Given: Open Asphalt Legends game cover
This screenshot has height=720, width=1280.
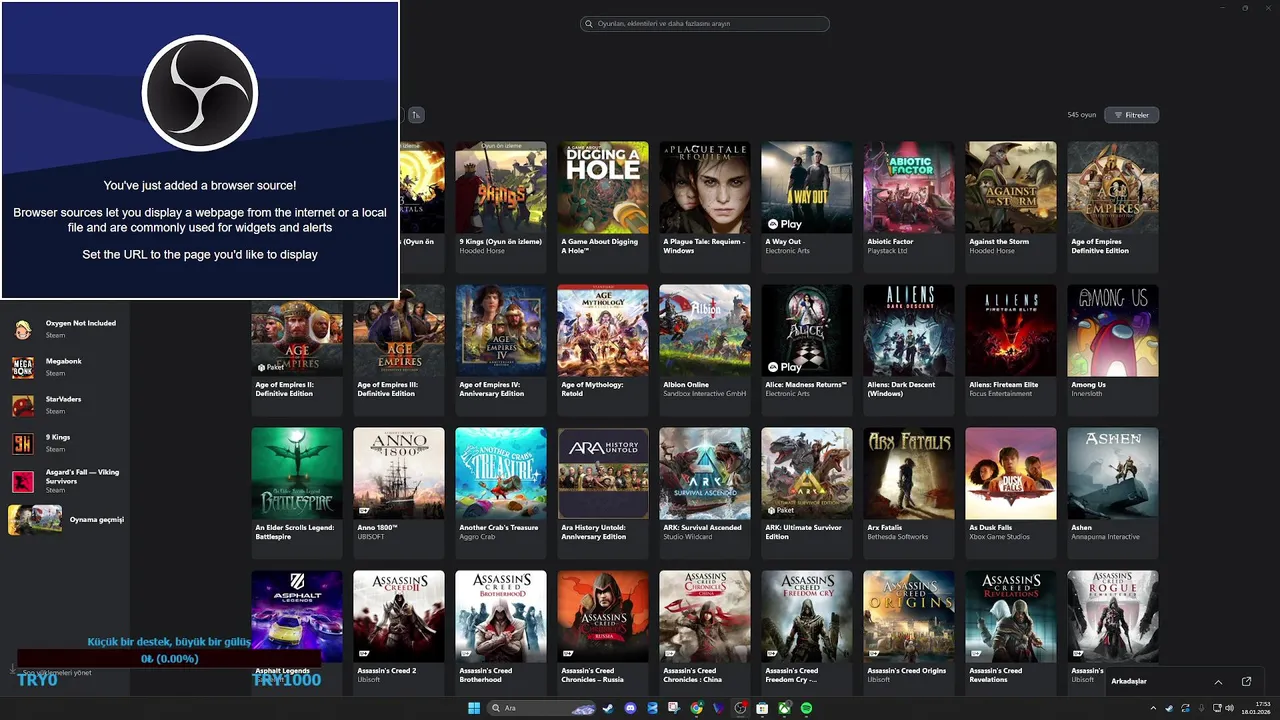Looking at the screenshot, I should 297,616.
